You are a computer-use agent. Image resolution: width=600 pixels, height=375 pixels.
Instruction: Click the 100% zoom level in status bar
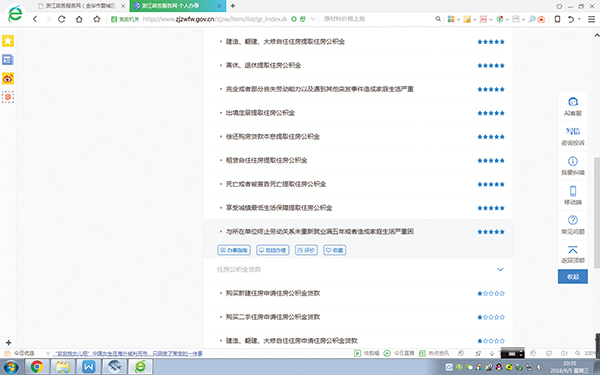(590, 353)
